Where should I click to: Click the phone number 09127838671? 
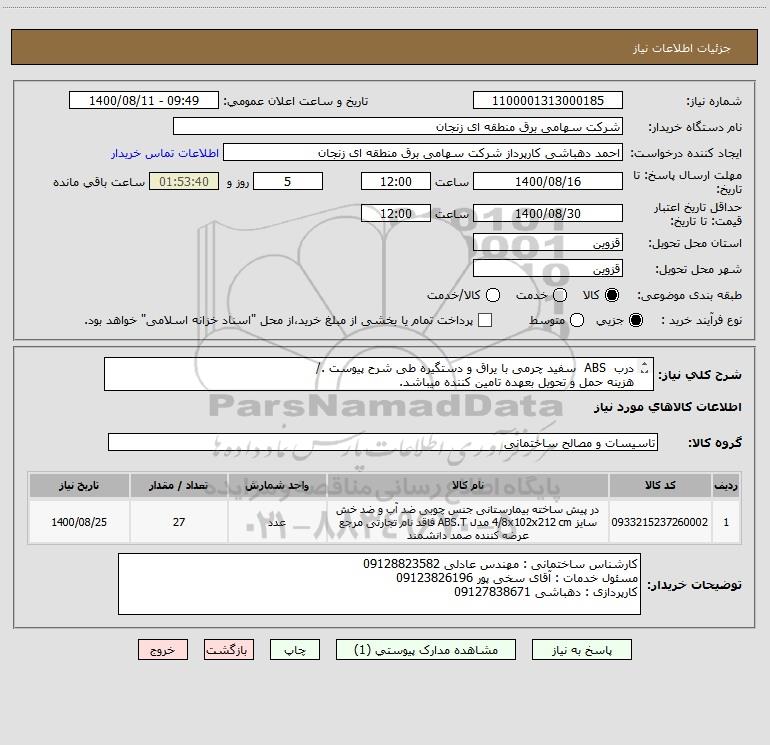click(x=492, y=592)
